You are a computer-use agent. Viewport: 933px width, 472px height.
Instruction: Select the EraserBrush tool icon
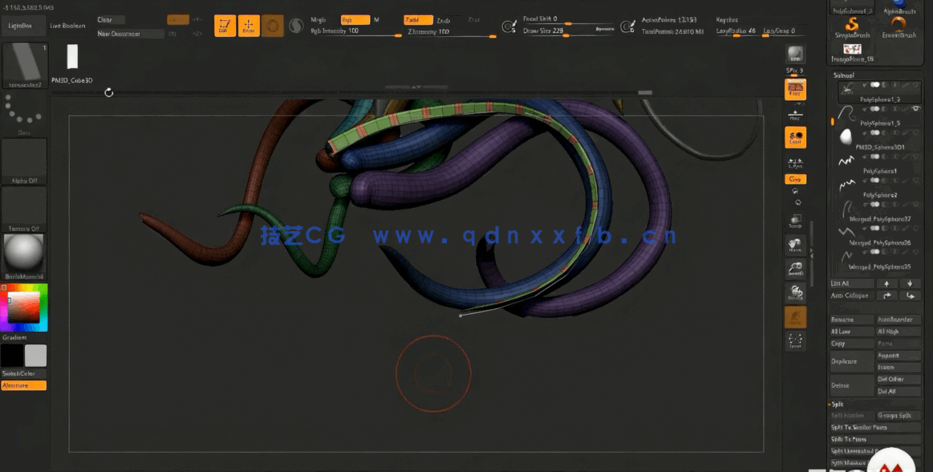(x=898, y=27)
